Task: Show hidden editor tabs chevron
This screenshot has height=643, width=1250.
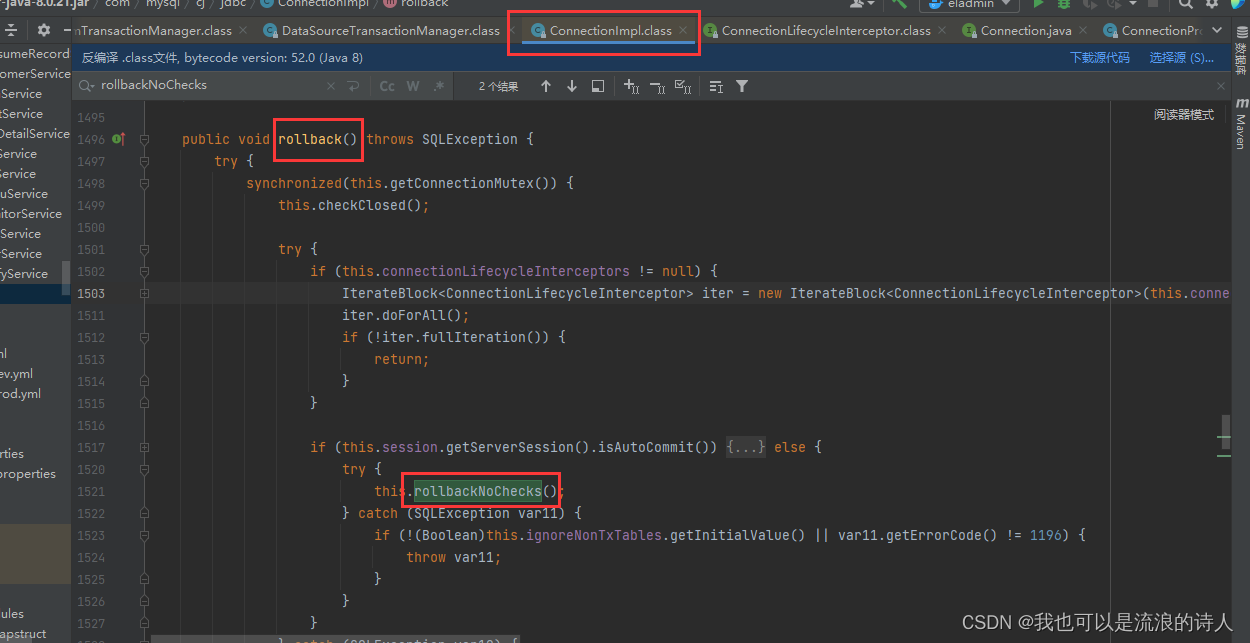Action: click(1215, 31)
